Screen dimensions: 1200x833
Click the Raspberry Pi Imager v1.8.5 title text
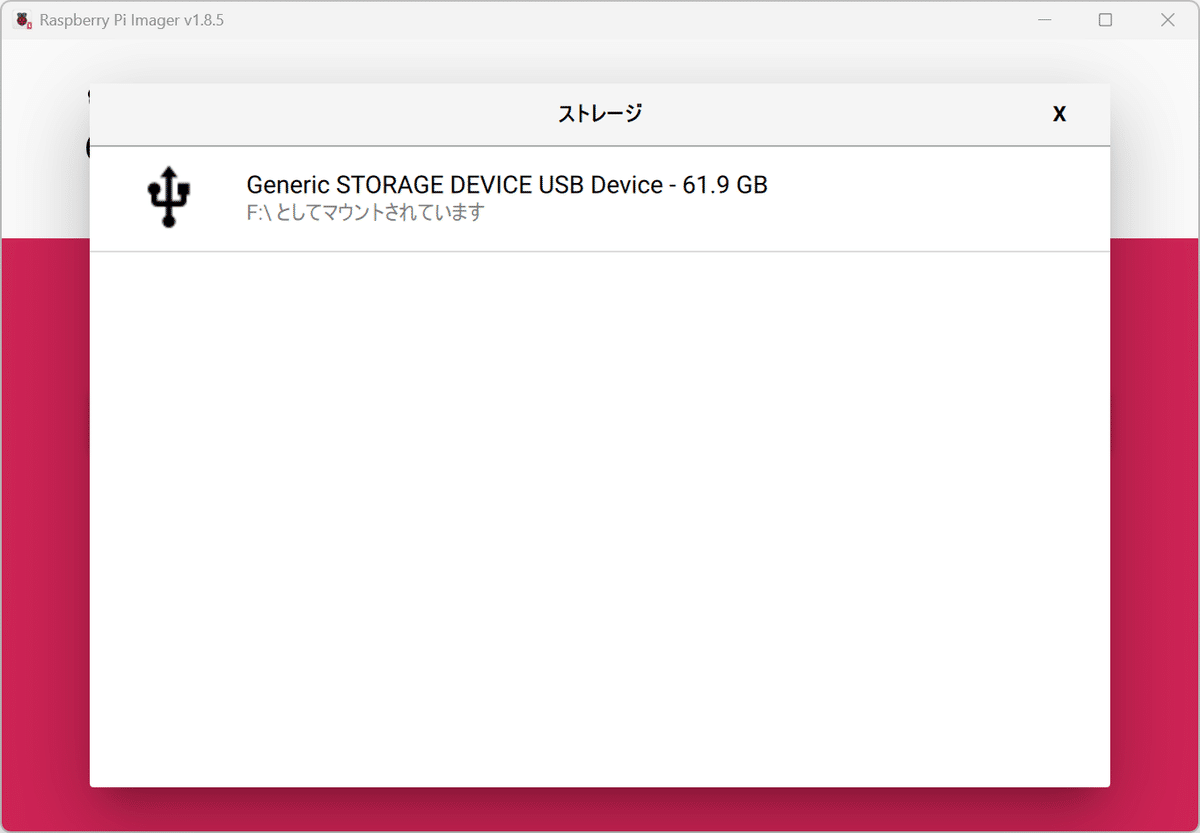[132, 20]
